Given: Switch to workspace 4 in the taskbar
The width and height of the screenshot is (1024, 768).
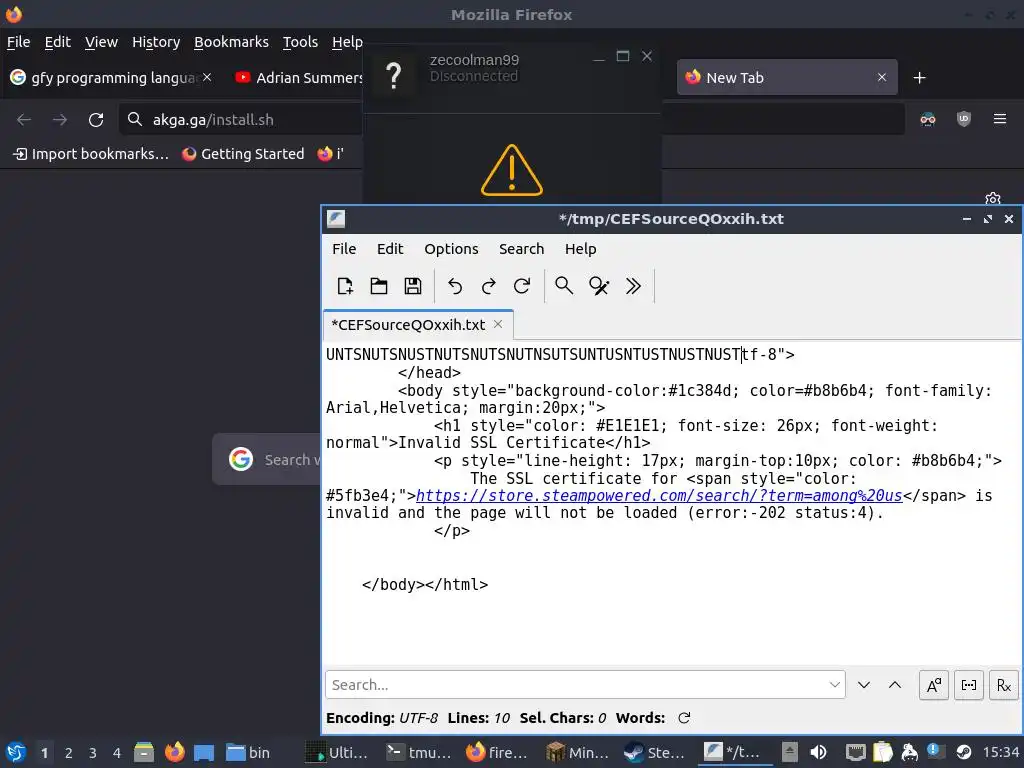Looking at the screenshot, I should coord(117,753).
